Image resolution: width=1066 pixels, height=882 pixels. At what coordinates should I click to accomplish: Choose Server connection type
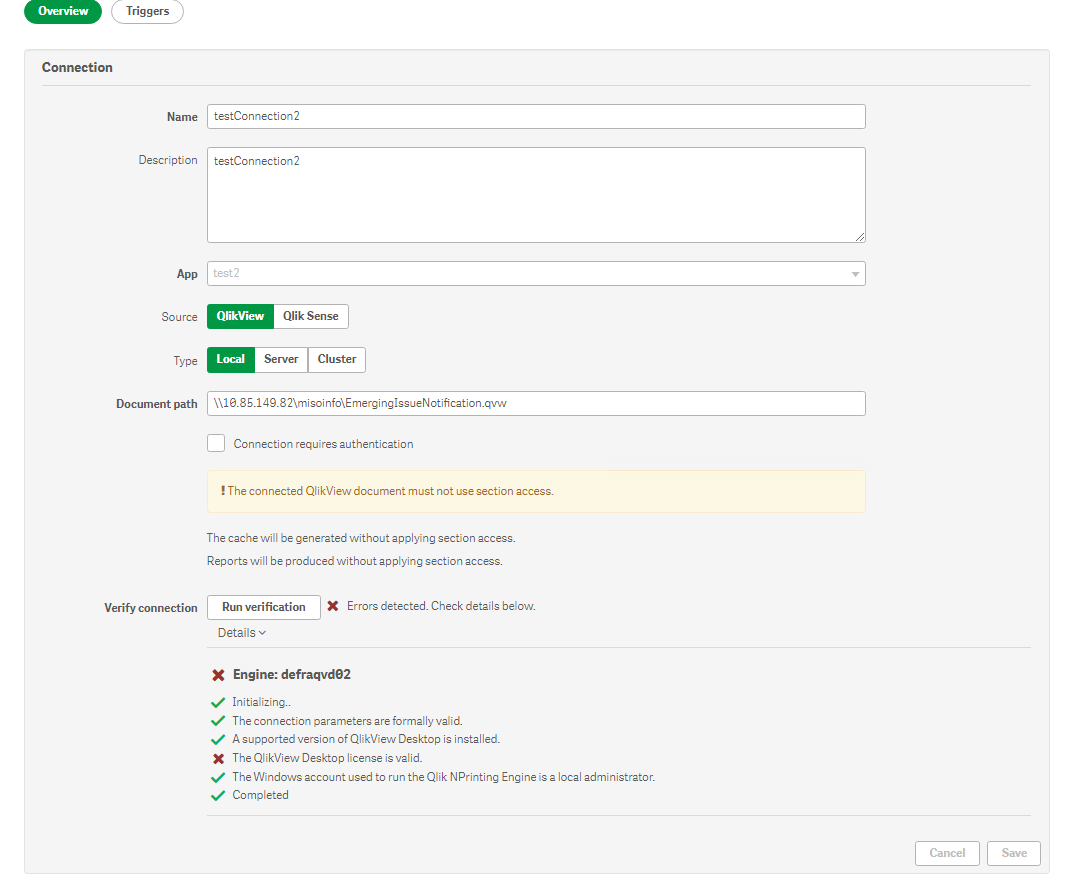pos(281,359)
